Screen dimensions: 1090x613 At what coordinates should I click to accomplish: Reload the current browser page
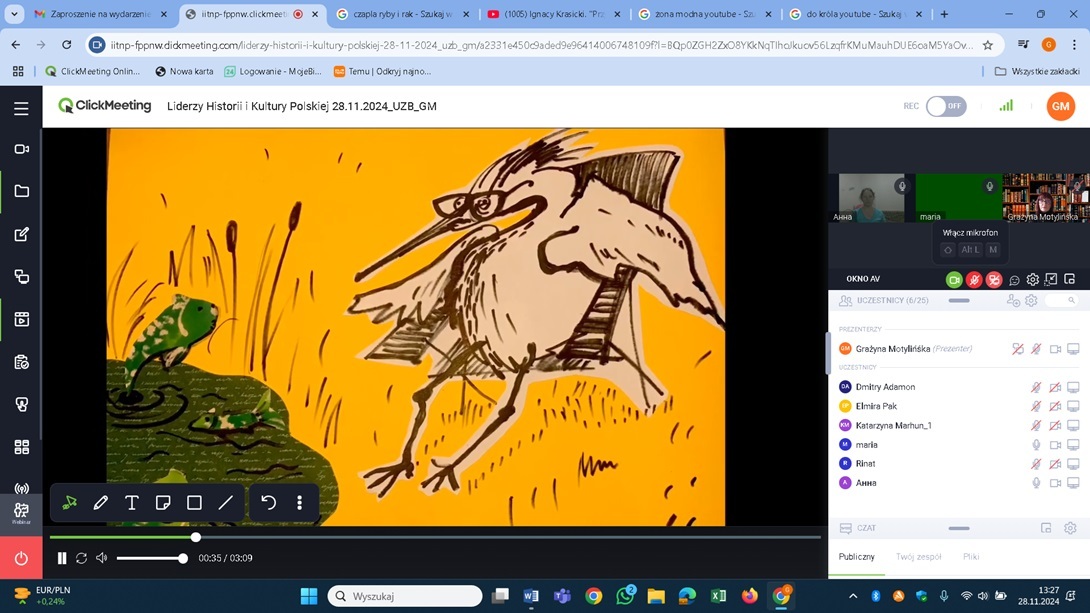point(67,44)
